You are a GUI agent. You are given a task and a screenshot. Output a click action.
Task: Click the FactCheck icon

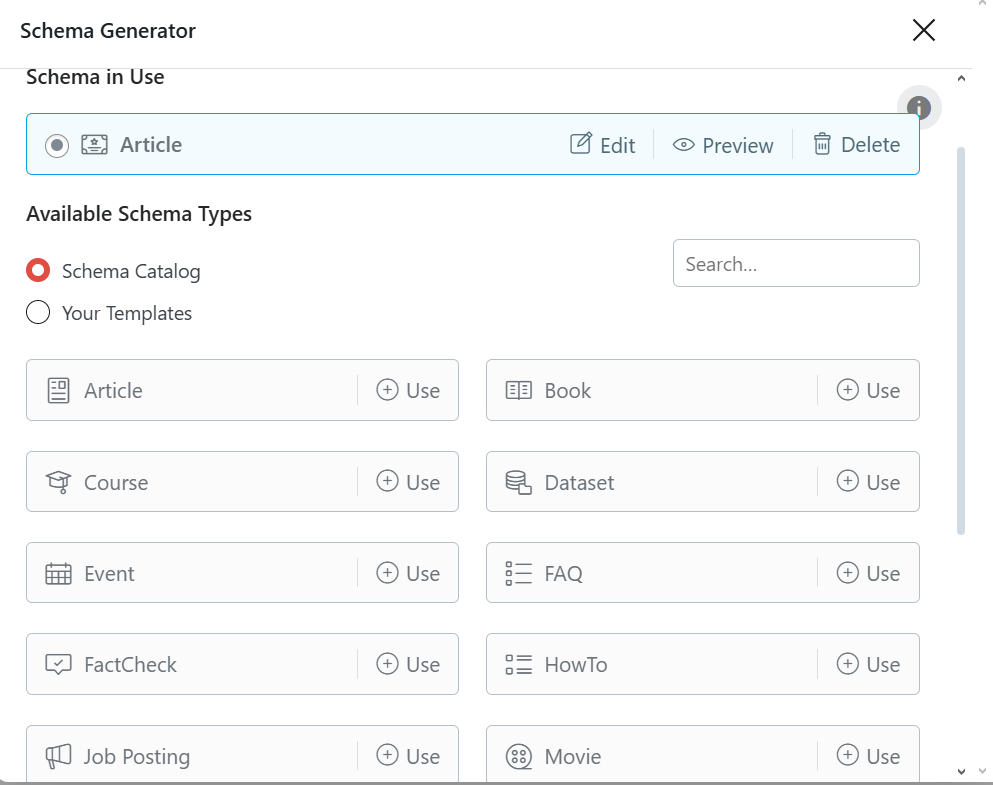point(58,665)
